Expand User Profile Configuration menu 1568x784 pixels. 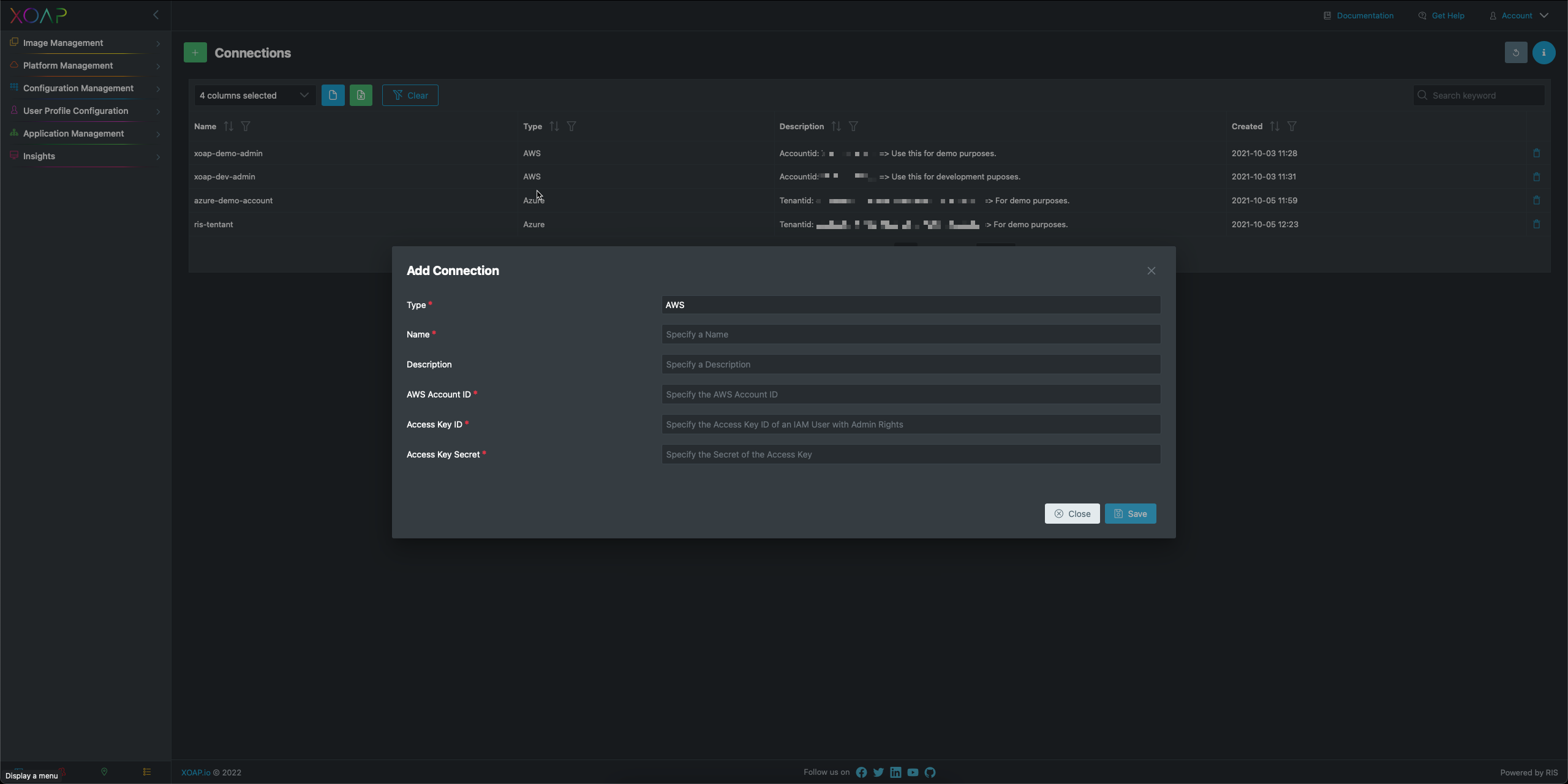[86, 111]
